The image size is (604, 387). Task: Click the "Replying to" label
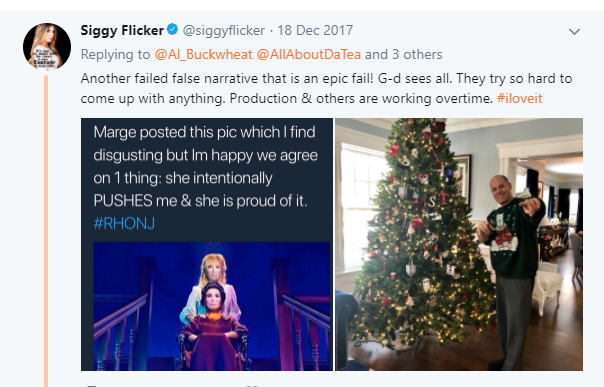point(115,54)
